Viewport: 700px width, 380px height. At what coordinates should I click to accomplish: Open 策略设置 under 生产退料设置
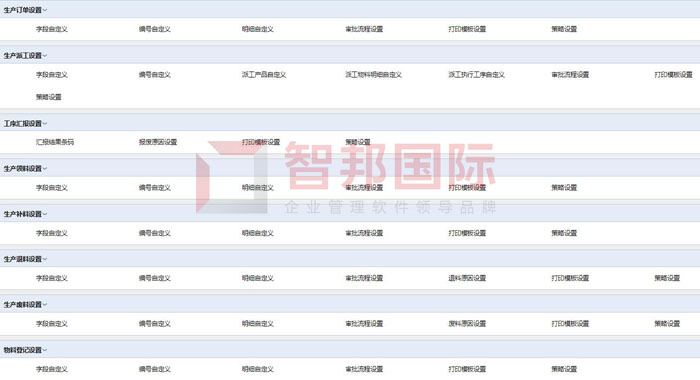point(667,278)
